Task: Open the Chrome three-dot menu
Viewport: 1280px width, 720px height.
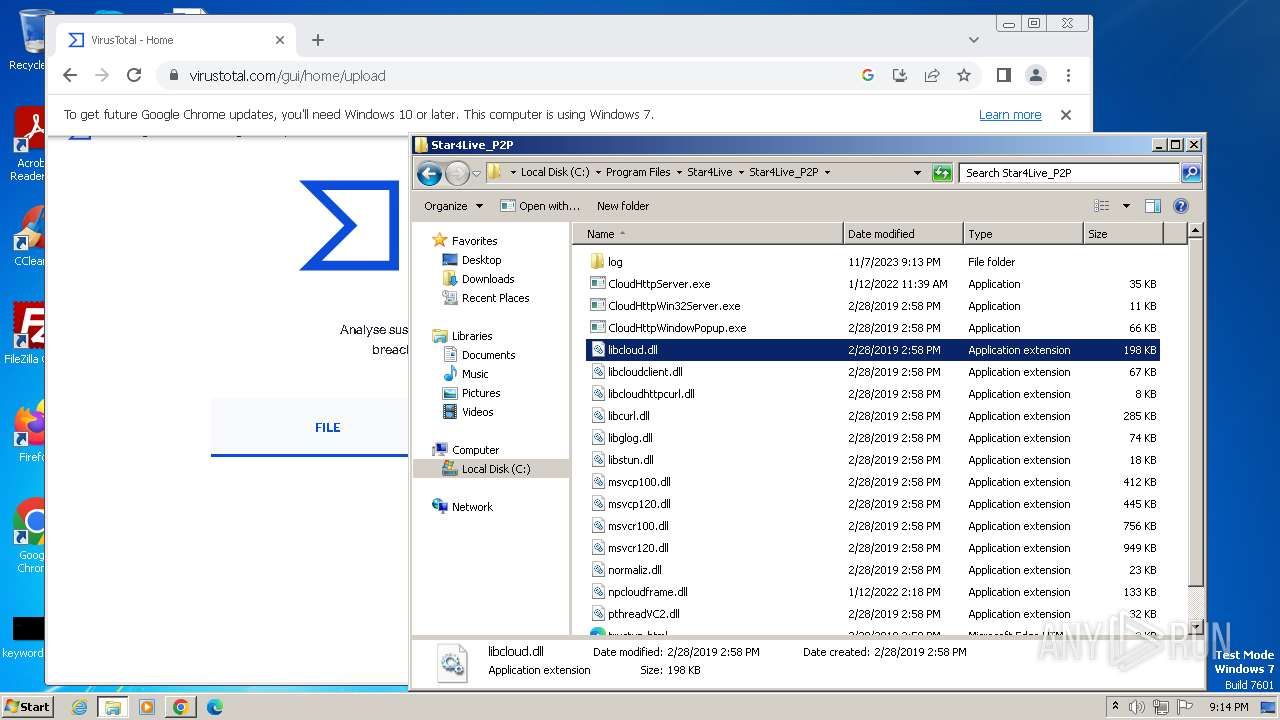Action: [x=1068, y=75]
